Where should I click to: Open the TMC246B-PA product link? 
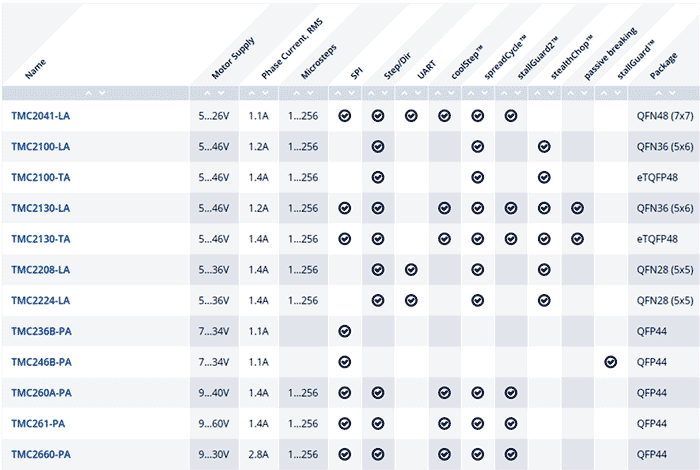[x=42, y=362]
